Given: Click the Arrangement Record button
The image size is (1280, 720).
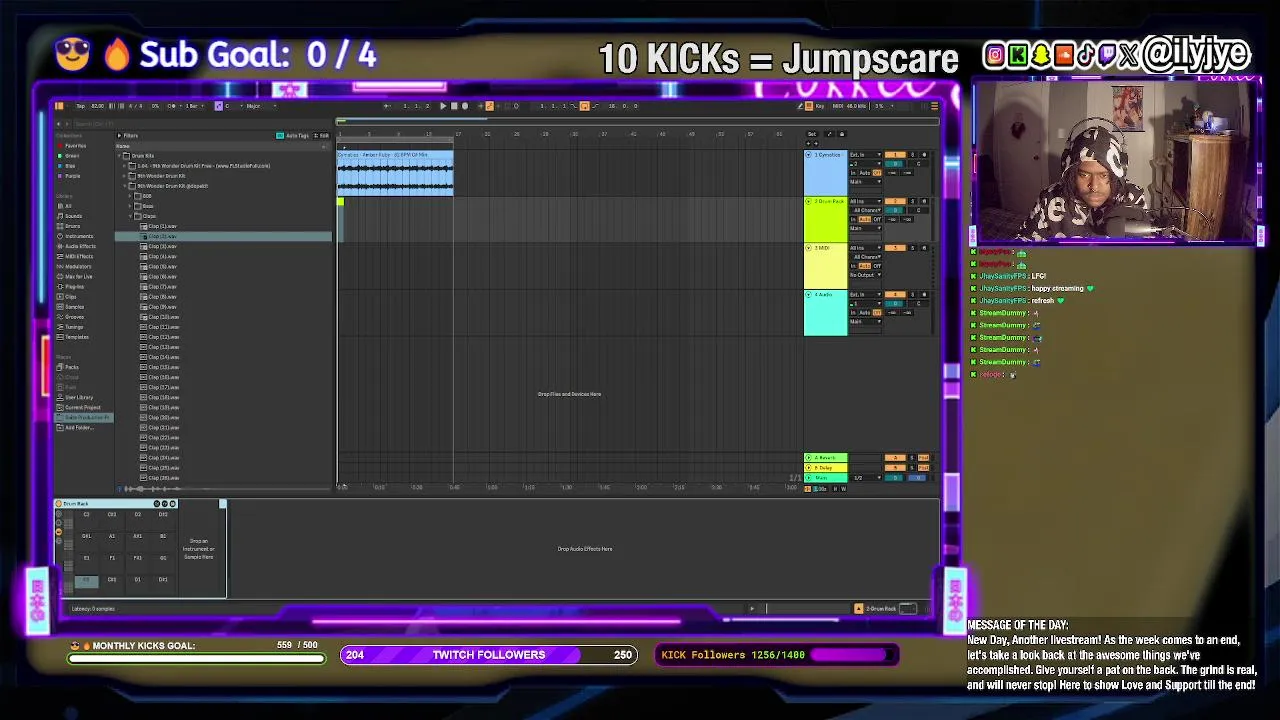Looking at the screenshot, I should click(465, 106).
